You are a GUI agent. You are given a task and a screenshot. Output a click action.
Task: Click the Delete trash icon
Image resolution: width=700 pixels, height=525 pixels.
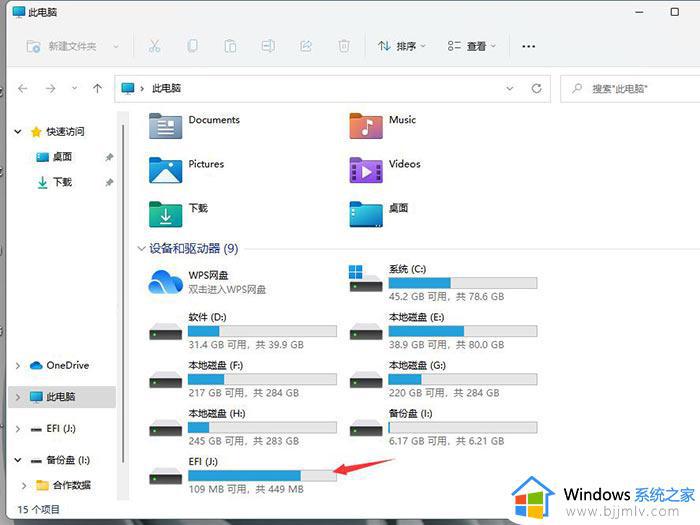tap(344, 46)
